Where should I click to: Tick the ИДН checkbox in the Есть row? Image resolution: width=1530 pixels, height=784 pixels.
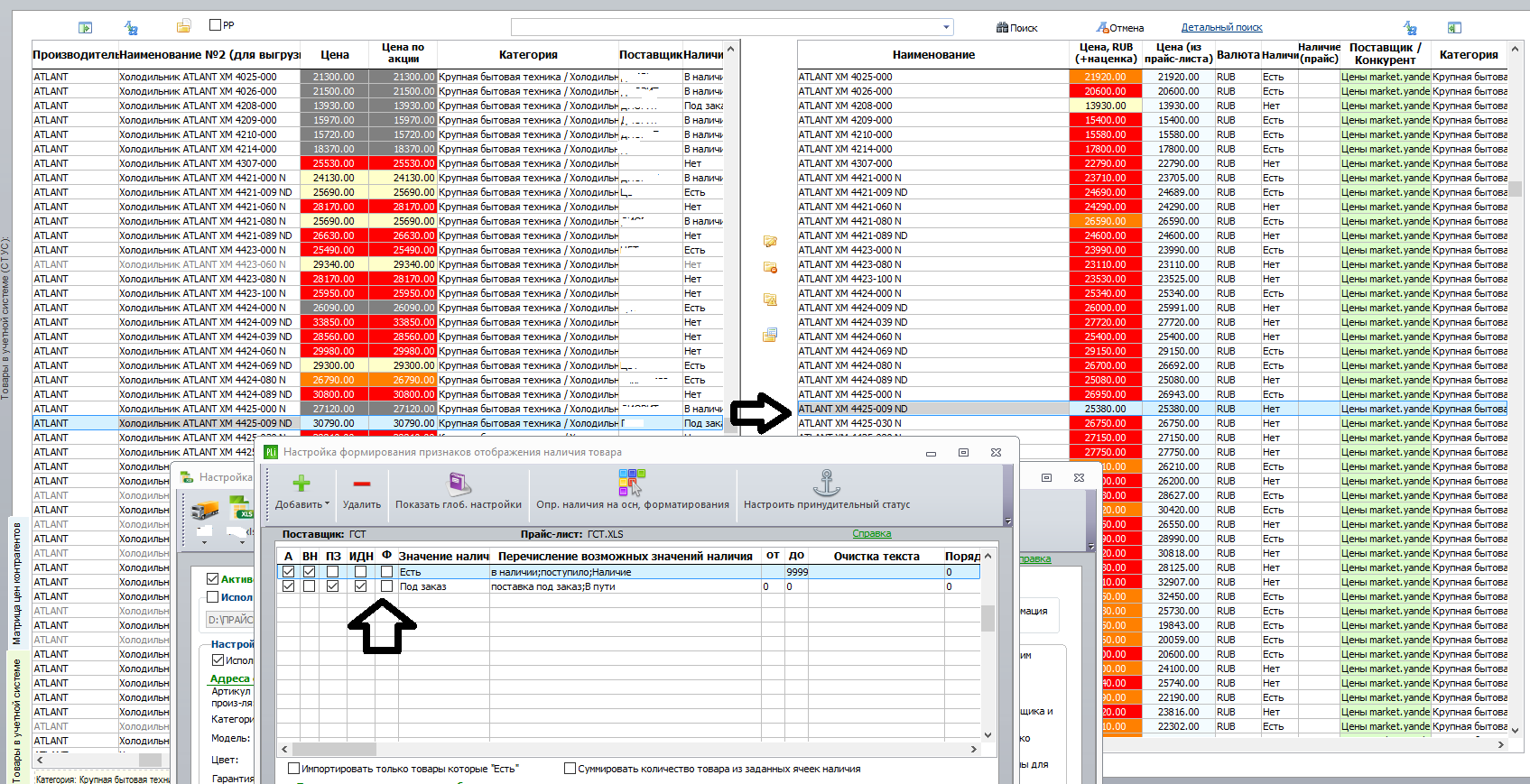point(361,572)
